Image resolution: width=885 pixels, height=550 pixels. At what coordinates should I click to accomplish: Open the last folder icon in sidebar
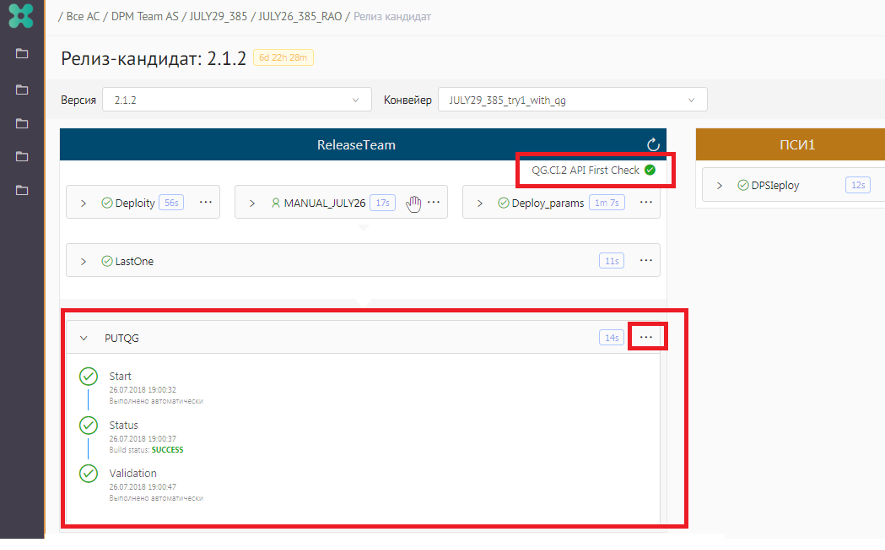[22, 190]
